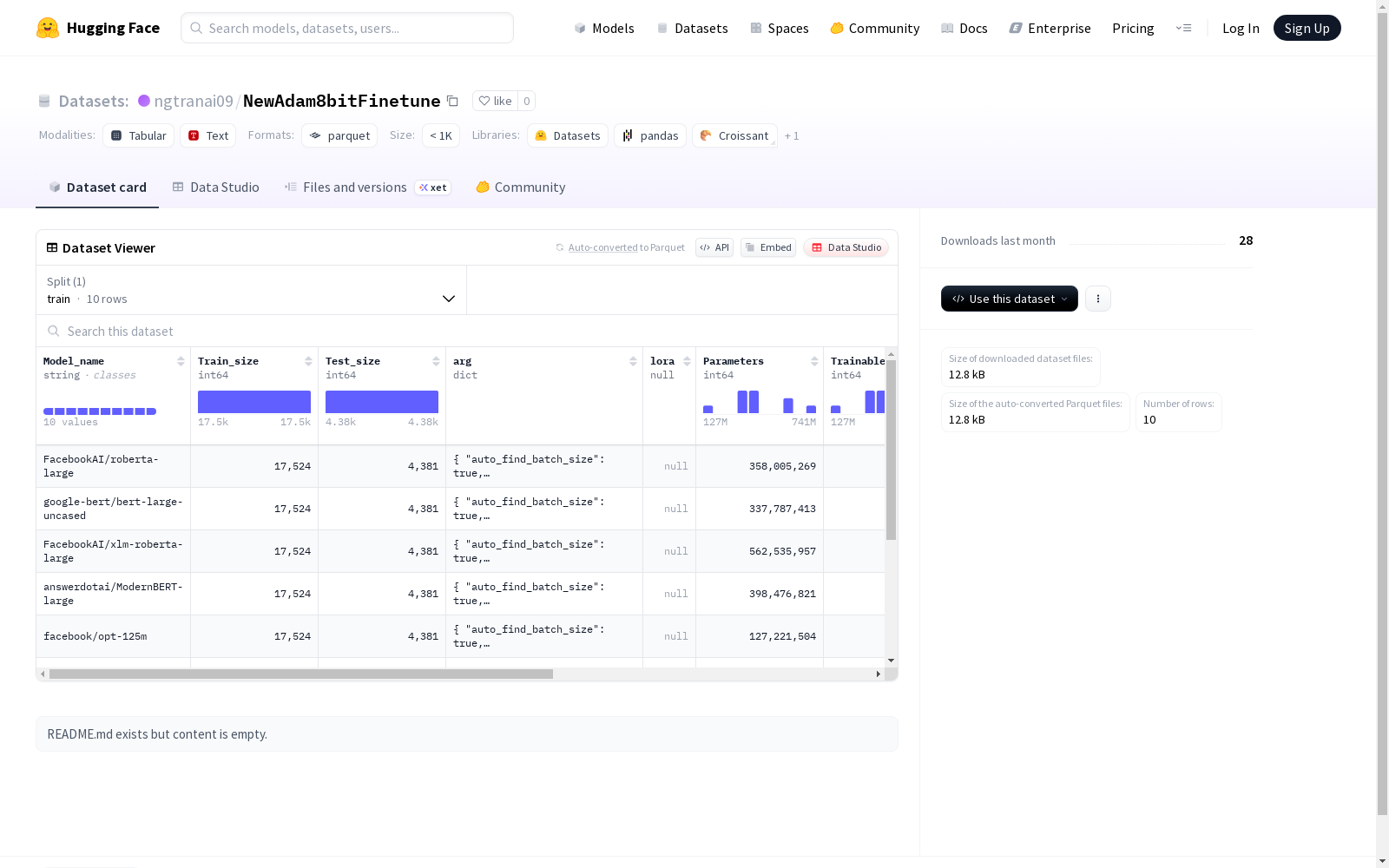Click the NewAdam8bitFinetune dataset title

341,101
